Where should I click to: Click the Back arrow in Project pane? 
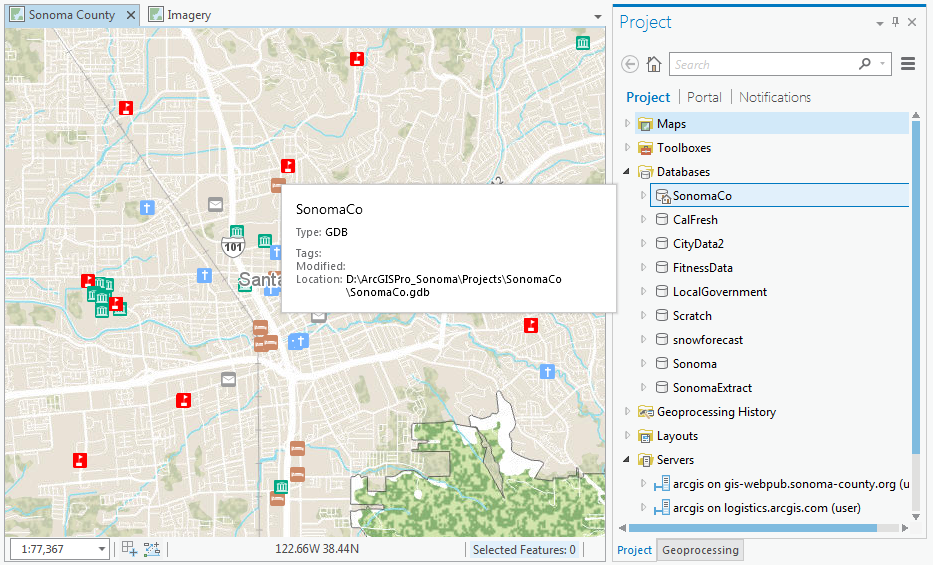pos(630,64)
